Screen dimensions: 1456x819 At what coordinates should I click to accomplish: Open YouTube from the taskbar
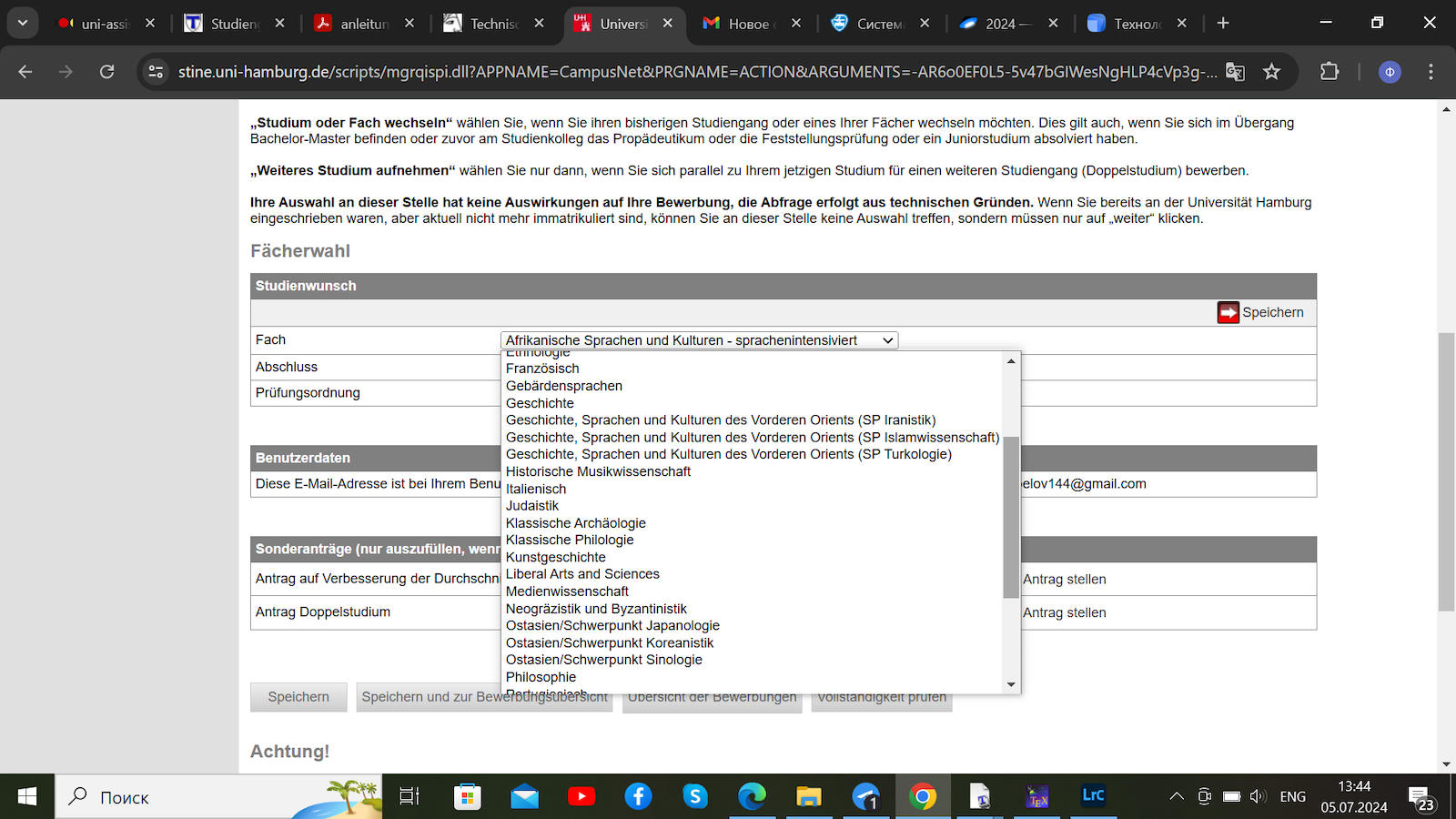pos(581,797)
